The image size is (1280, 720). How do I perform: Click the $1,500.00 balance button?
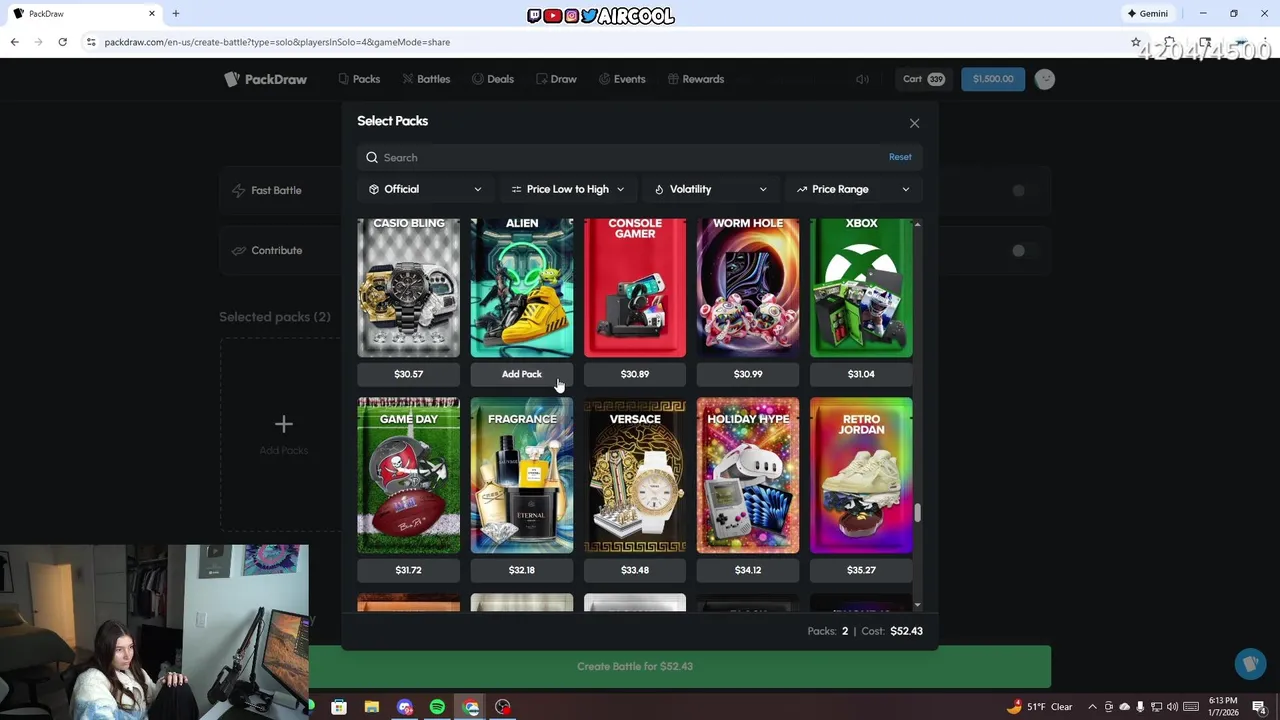point(993,79)
